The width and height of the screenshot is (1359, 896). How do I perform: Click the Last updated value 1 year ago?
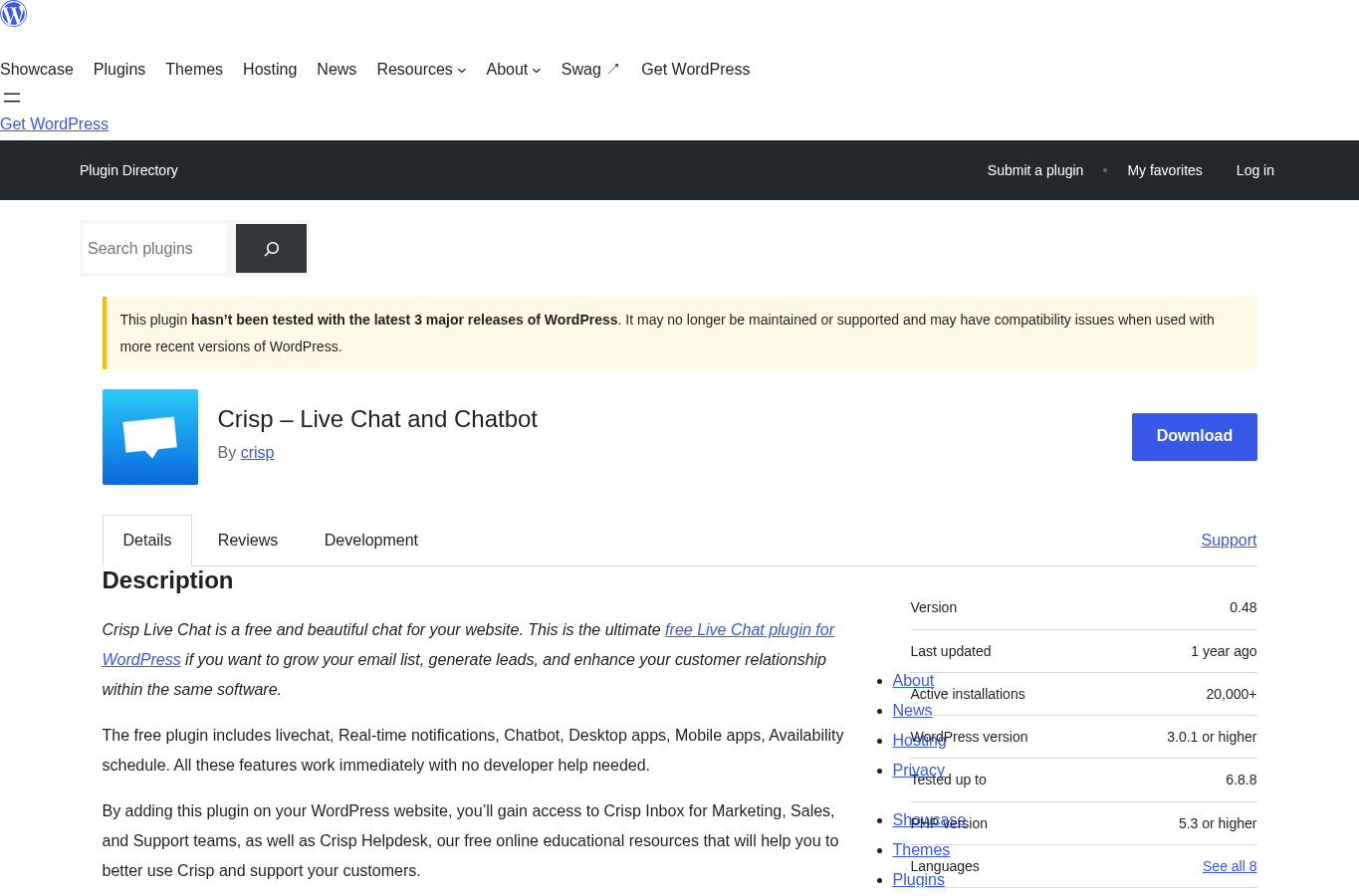point(1224,651)
